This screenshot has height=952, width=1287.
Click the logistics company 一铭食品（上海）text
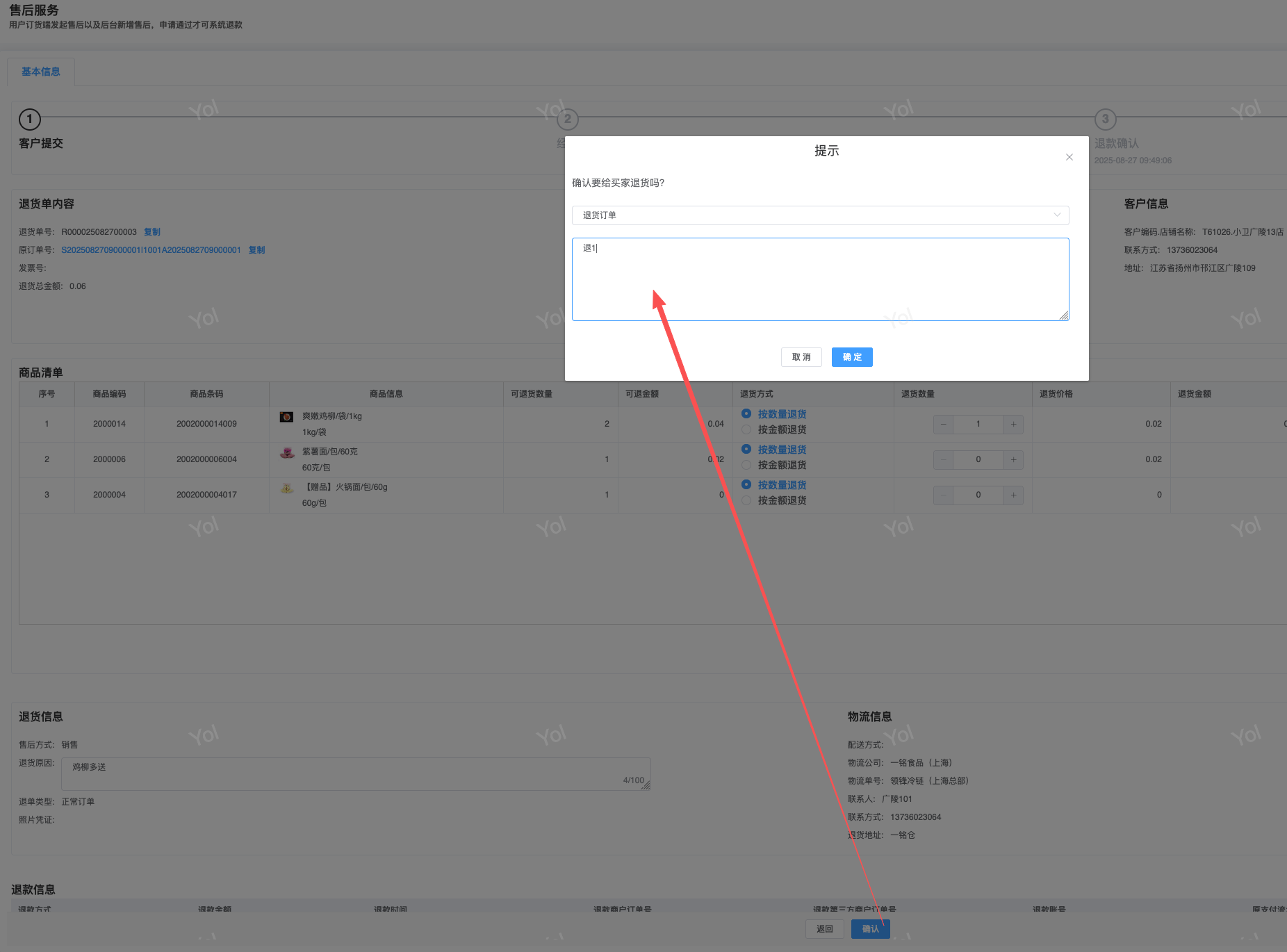tap(921, 763)
